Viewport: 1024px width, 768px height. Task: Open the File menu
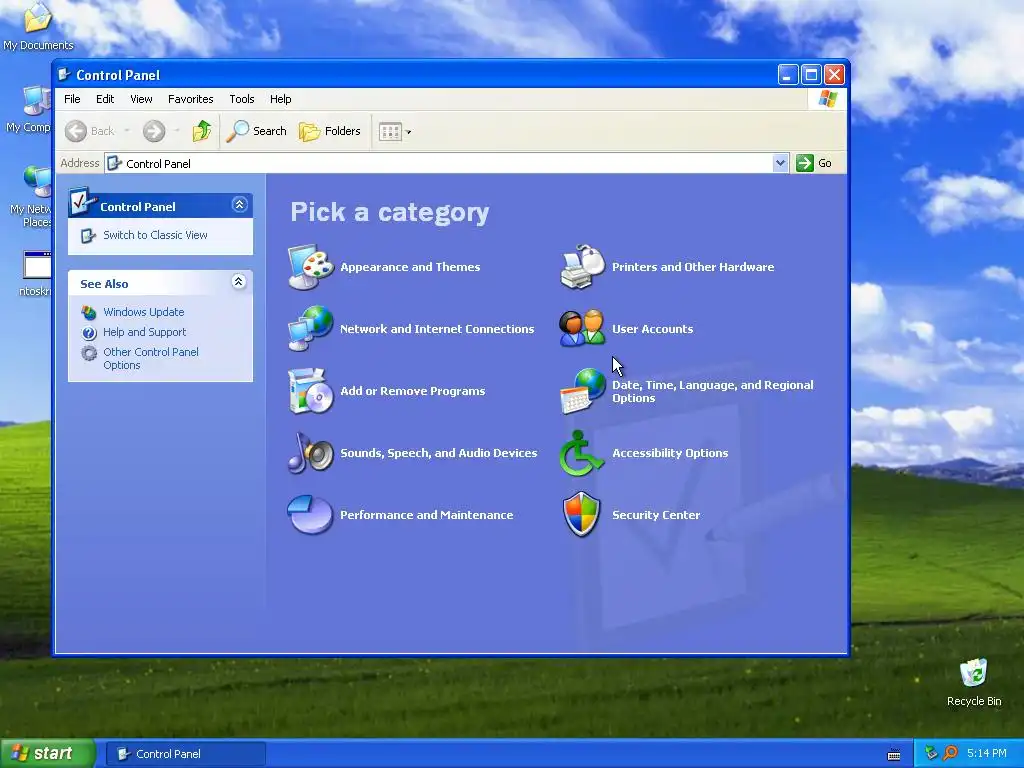coord(72,99)
